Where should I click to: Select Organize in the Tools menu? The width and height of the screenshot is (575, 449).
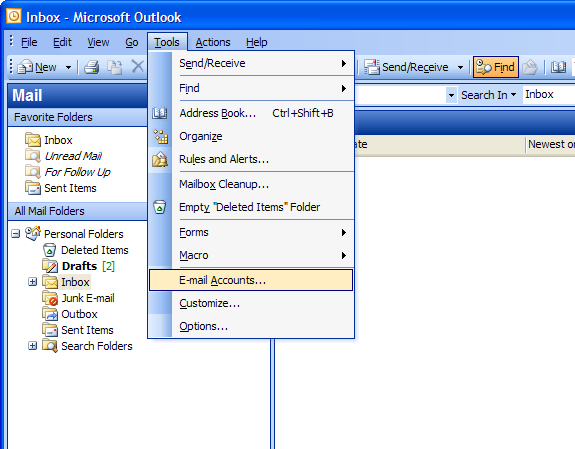click(251, 136)
